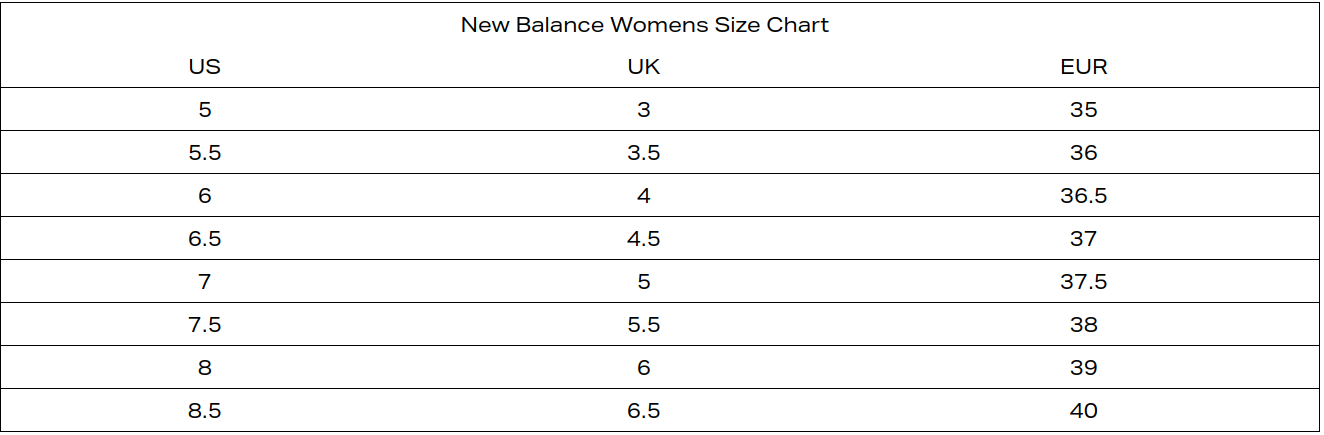Image resolution: width=1324 pixels, height=435 pixels.
Task: Click US size 7.5 cell
Action: click(x=204, y=325)
